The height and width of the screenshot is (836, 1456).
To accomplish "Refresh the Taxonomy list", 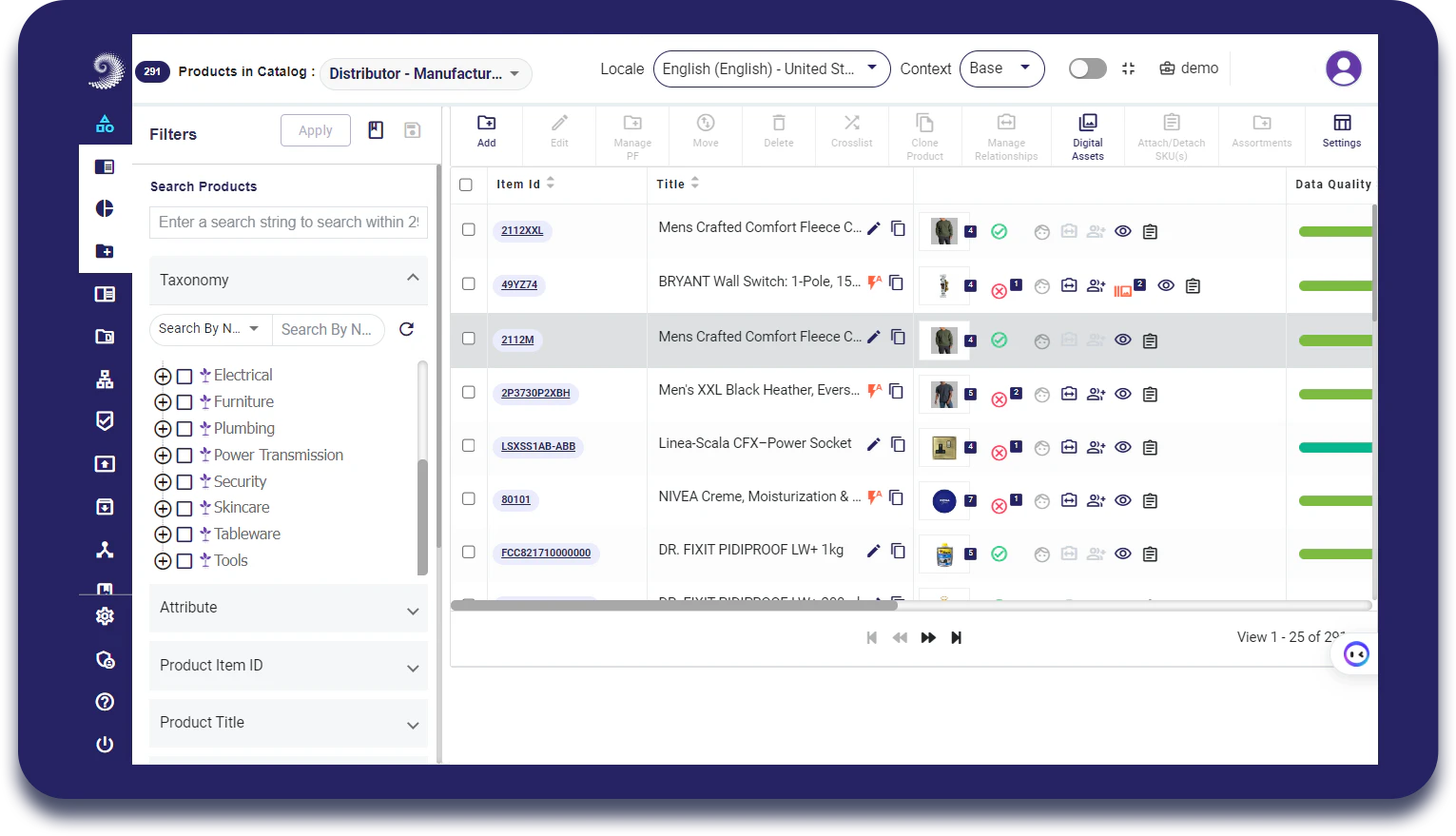I will click(406, 329).
